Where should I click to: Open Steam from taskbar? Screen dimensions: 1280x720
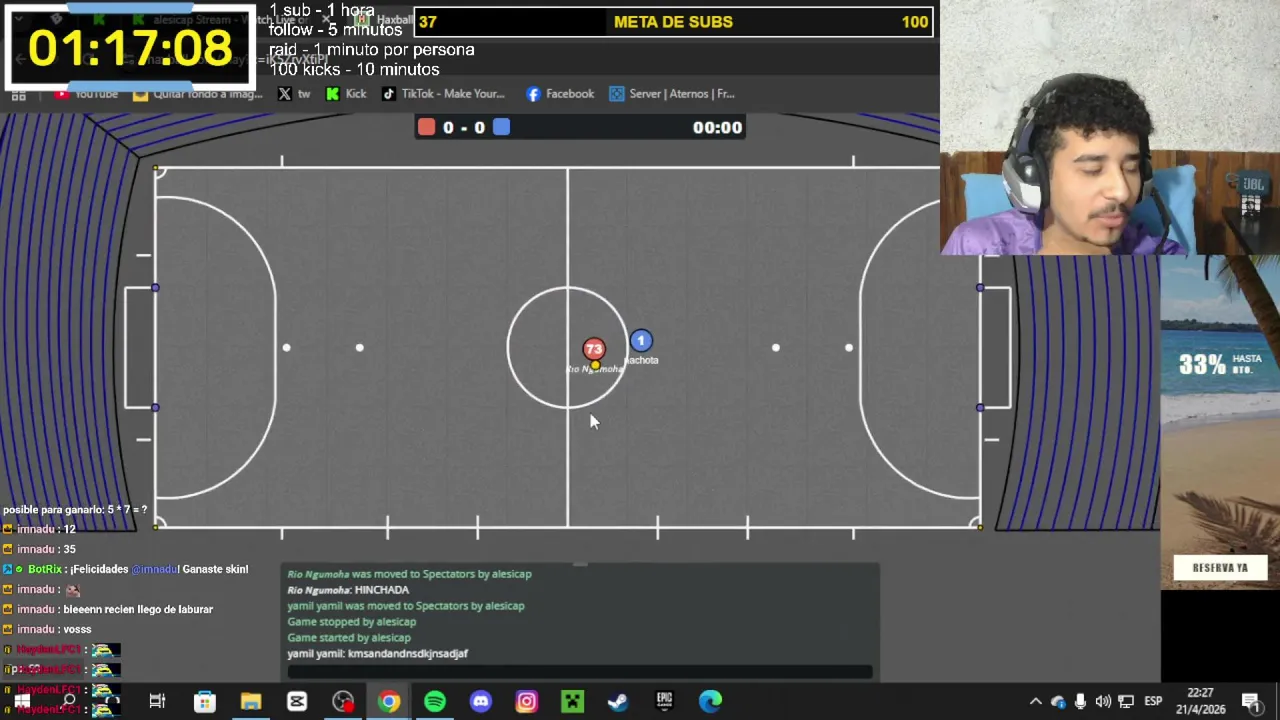[618, 701]
